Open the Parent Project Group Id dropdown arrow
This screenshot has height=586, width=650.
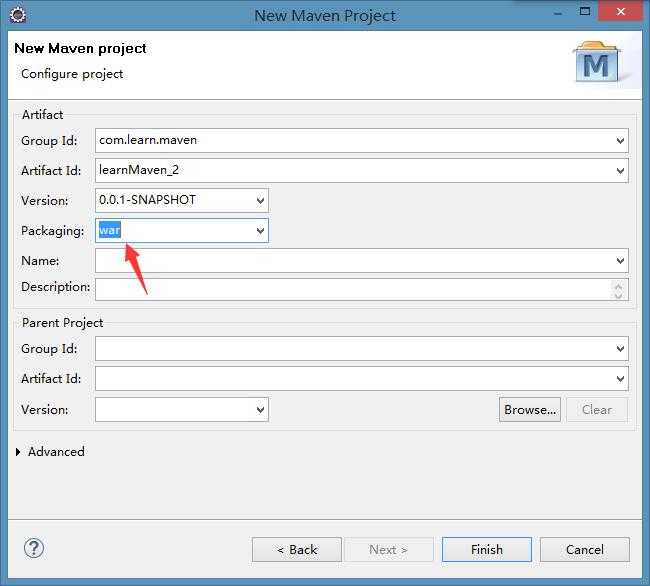(620, 349)
